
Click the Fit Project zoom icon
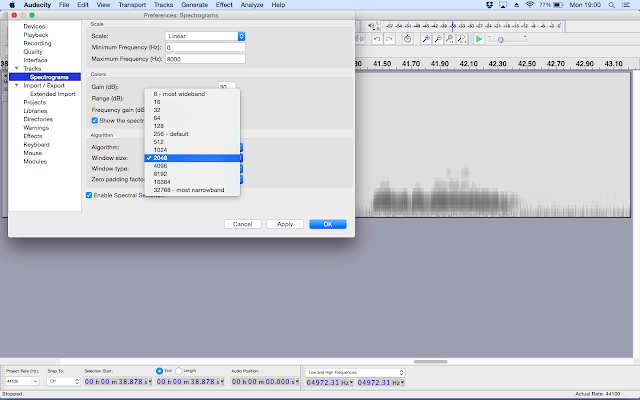pyautogui.click(x=462, y=39)
